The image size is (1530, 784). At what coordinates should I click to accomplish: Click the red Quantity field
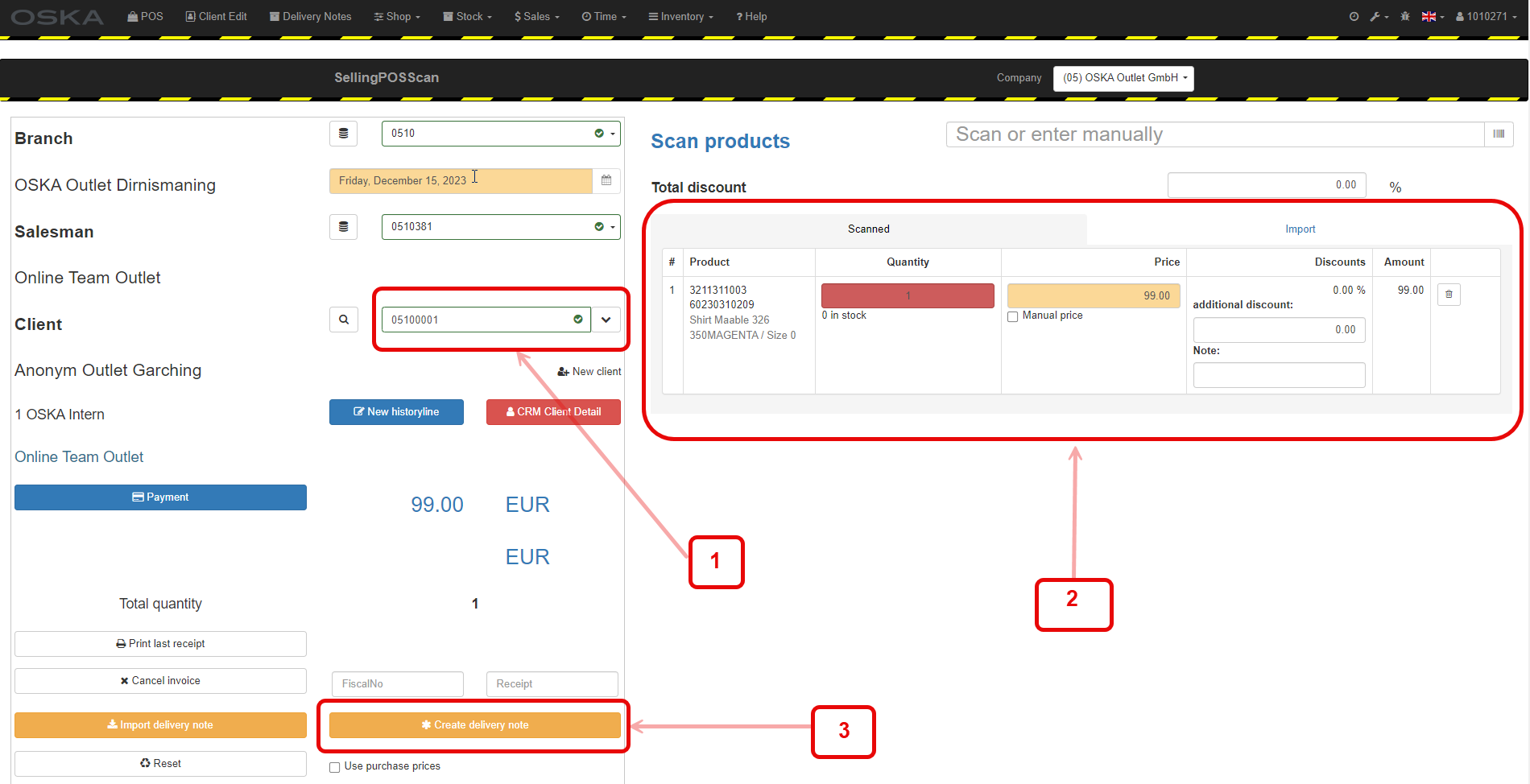908,295
